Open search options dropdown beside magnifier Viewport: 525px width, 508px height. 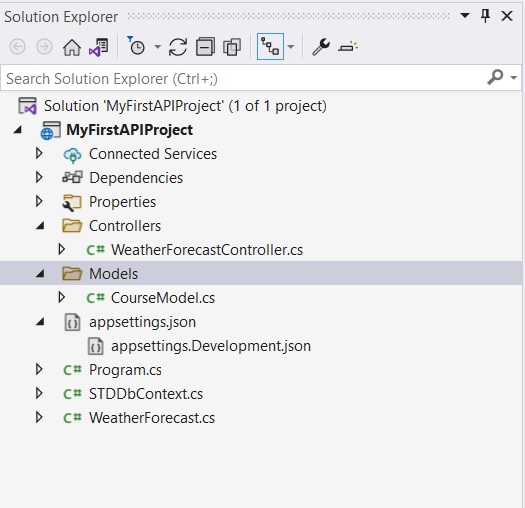(513, 78)
